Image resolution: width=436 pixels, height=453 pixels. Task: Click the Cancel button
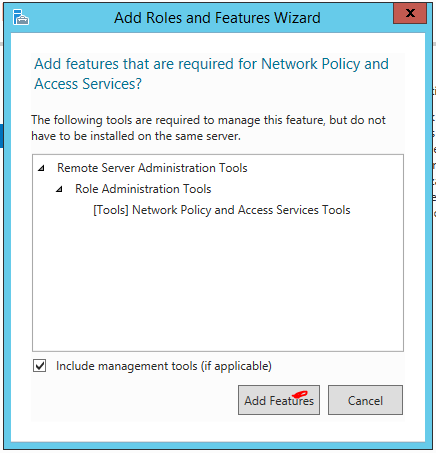tap(365, 400)
